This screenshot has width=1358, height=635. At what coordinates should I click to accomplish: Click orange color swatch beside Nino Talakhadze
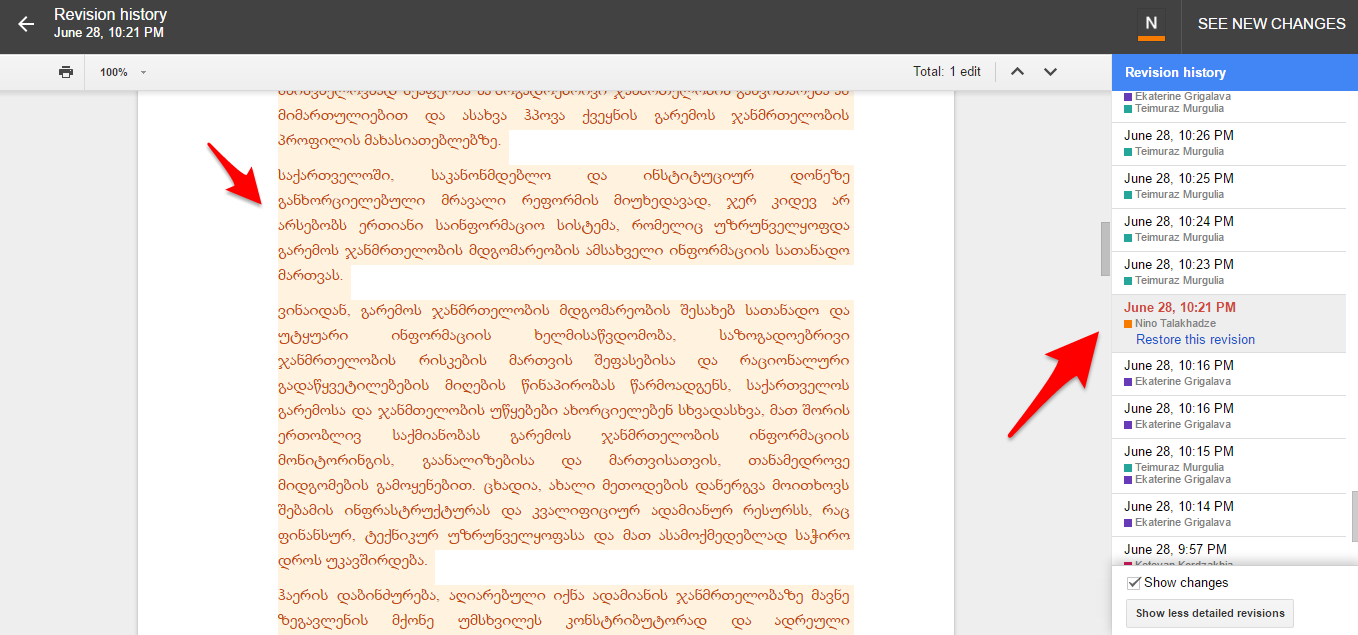[1128, 324]
